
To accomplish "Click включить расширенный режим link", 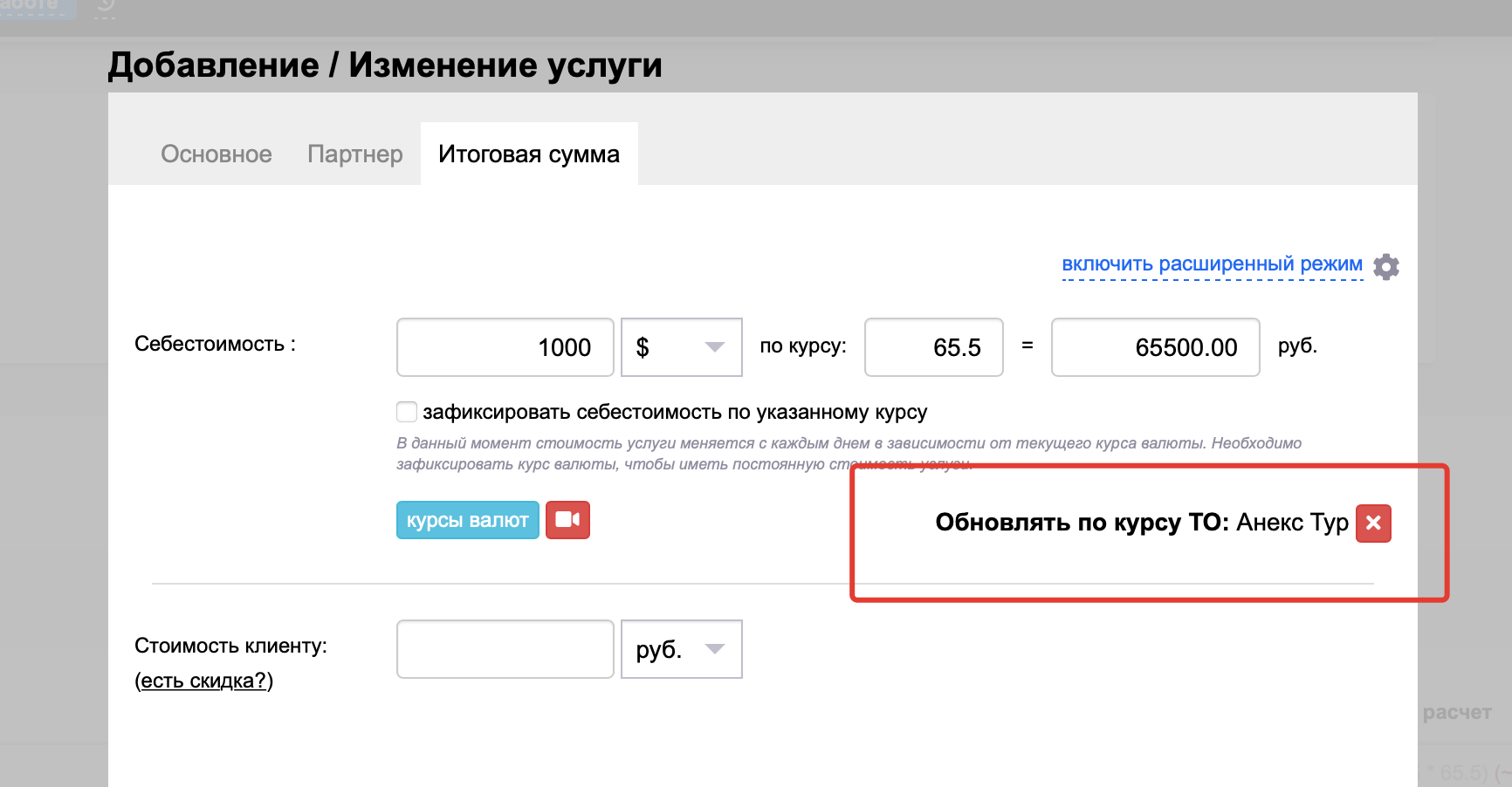I will pos(1212,264).
